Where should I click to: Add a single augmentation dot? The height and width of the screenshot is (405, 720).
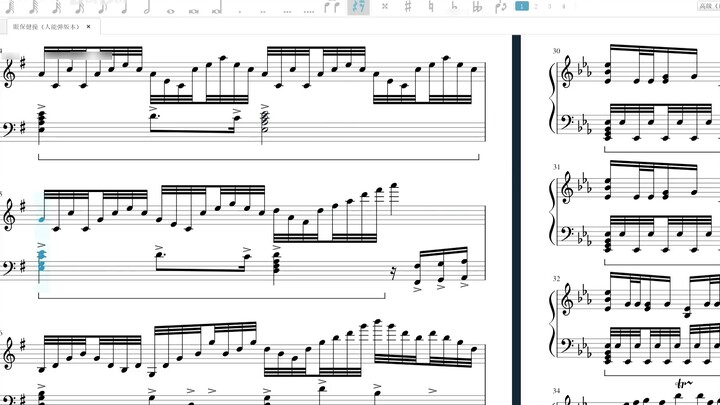240,11
